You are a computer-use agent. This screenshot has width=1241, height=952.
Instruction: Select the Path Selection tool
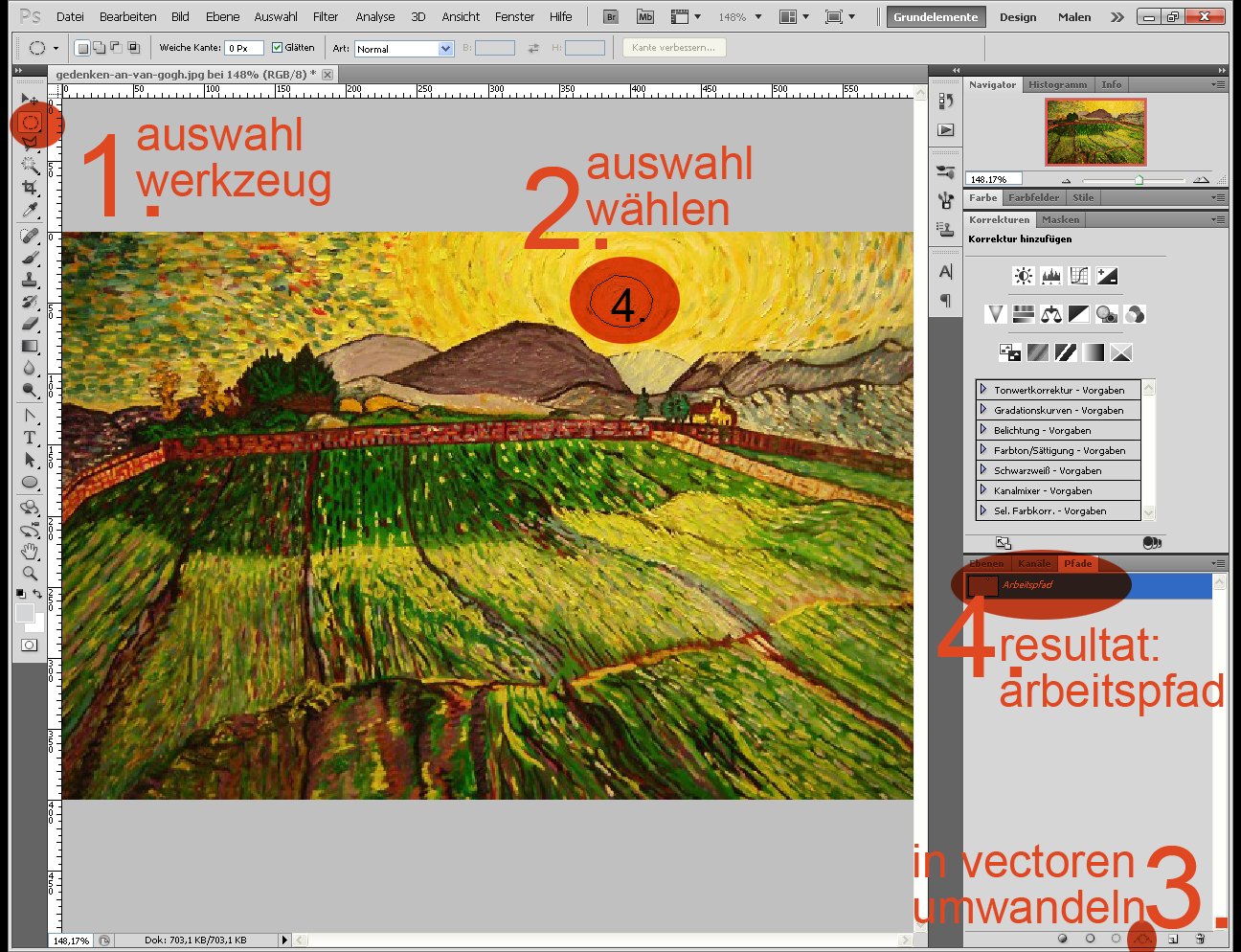[30, 460]
